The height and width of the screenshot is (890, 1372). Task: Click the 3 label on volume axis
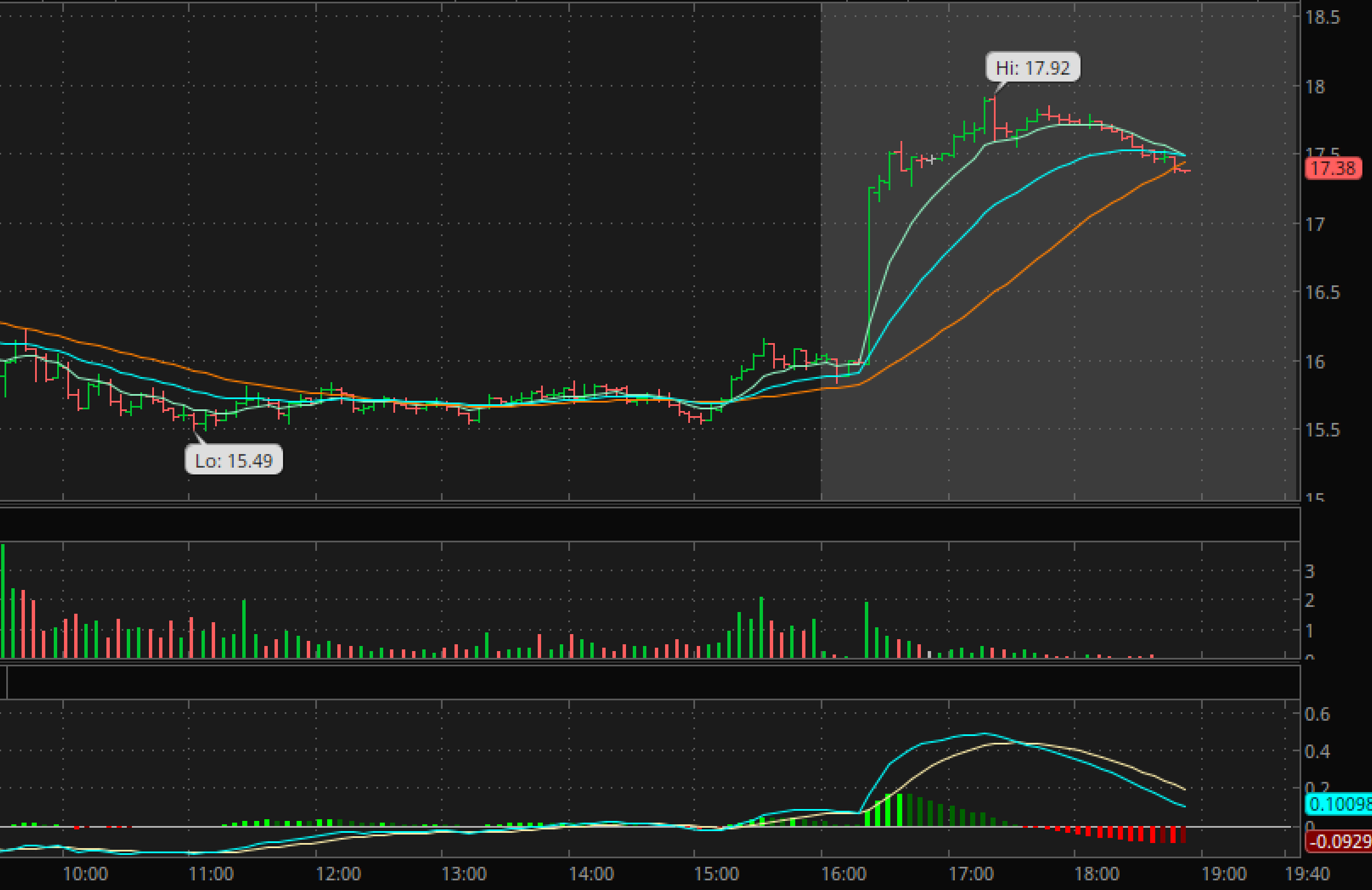[1310, 571]
